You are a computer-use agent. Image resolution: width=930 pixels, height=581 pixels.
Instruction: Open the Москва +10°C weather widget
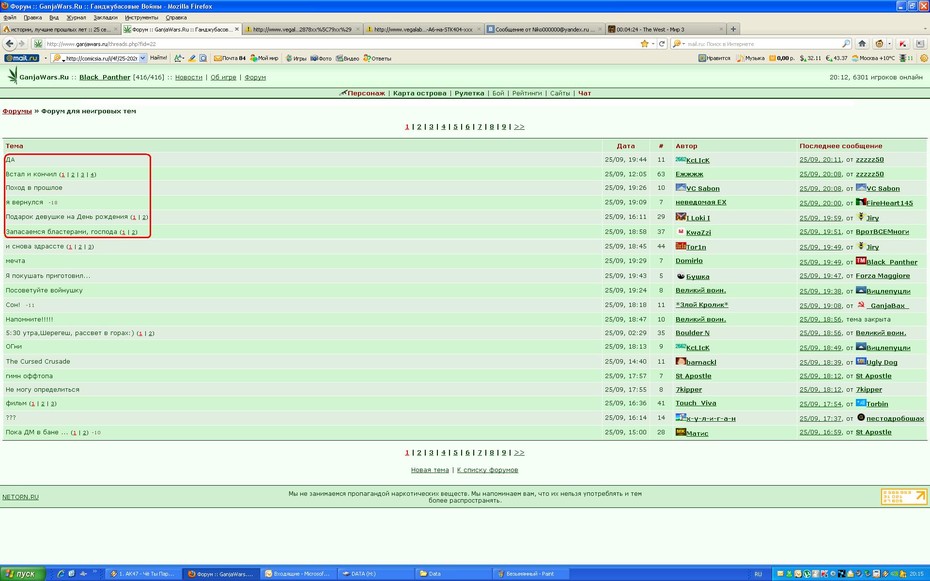873,58
